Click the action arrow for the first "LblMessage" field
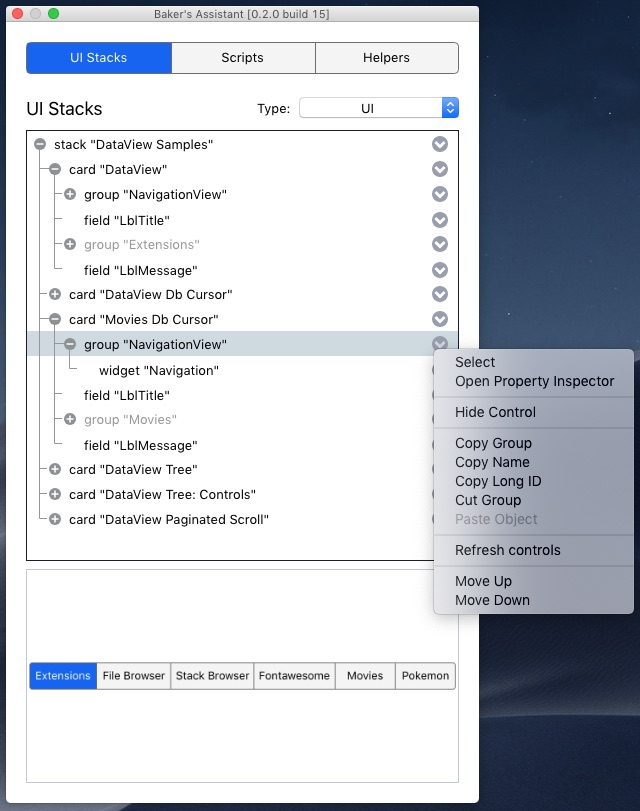The width and height of the screenshot is (640, 811). point(440,270)
